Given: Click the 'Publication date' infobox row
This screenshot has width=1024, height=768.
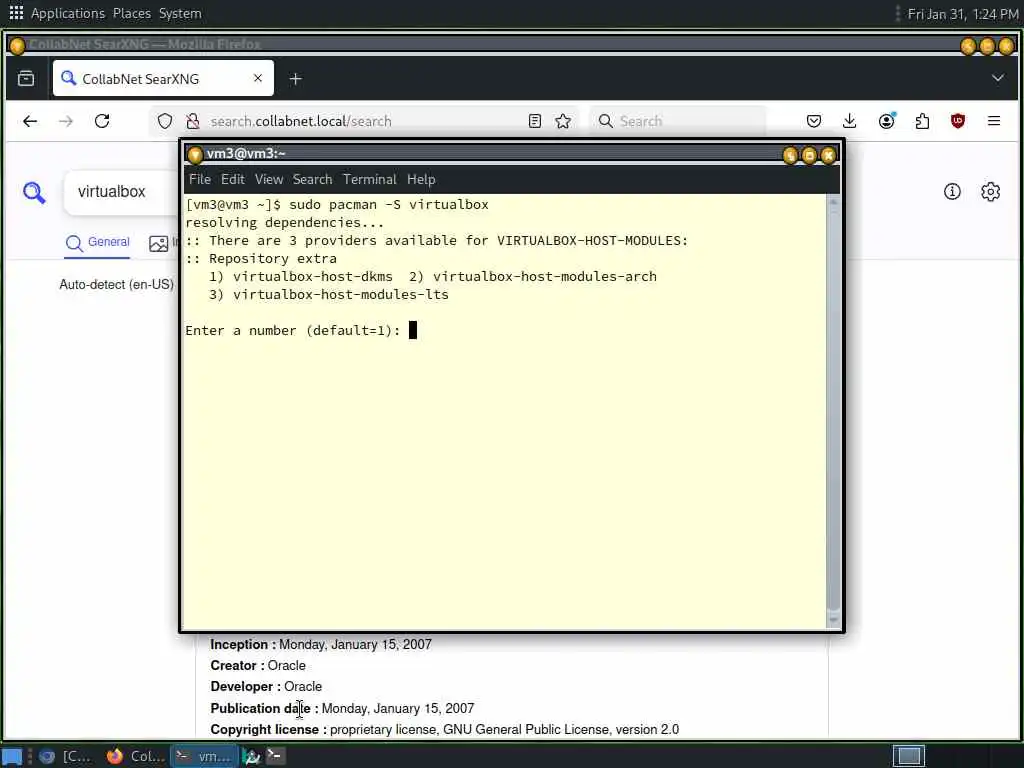Looking at the screenshot, I should pyautogui.click(x=342, y=709).
